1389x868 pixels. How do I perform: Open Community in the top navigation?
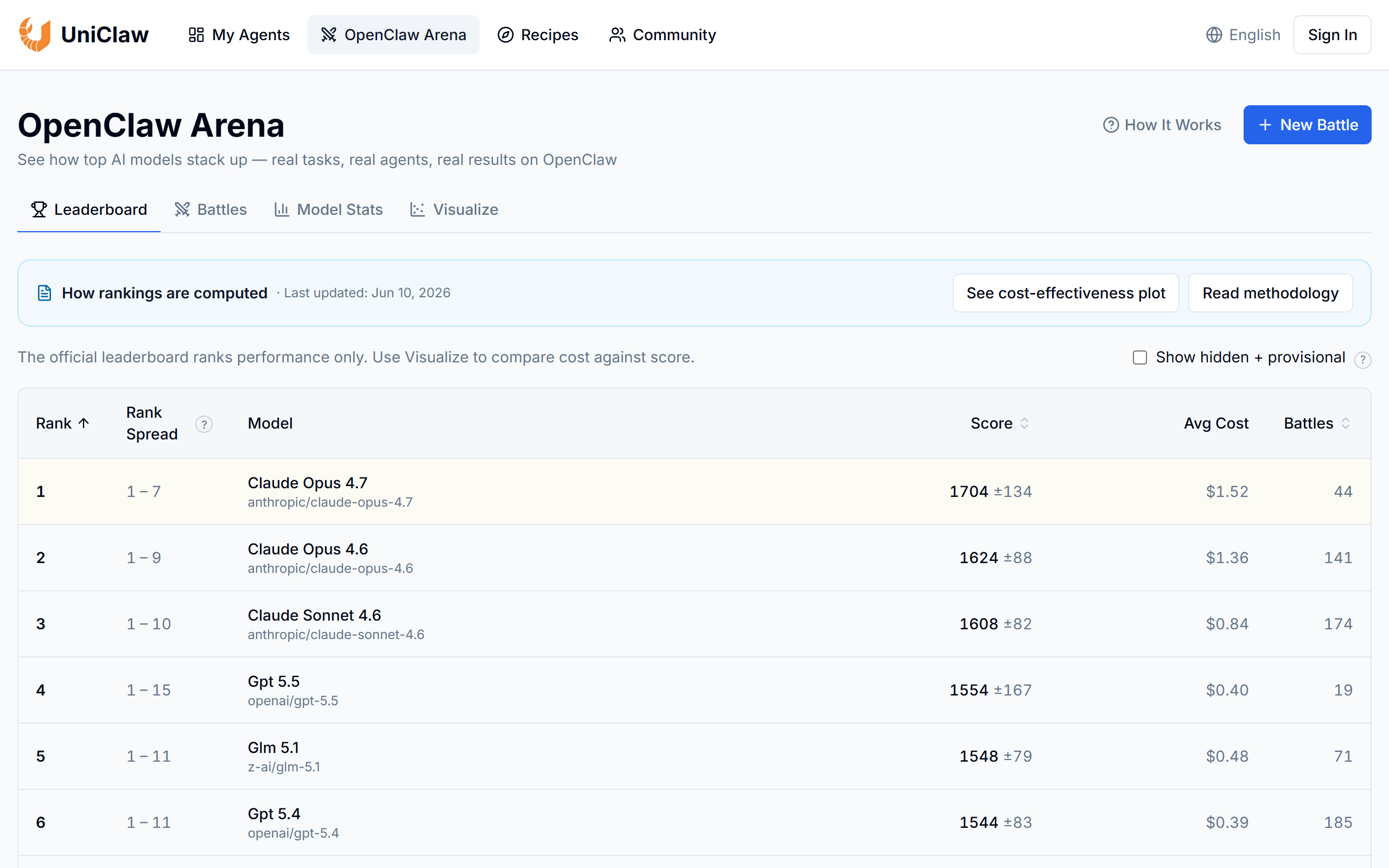[x=662, y=35]
